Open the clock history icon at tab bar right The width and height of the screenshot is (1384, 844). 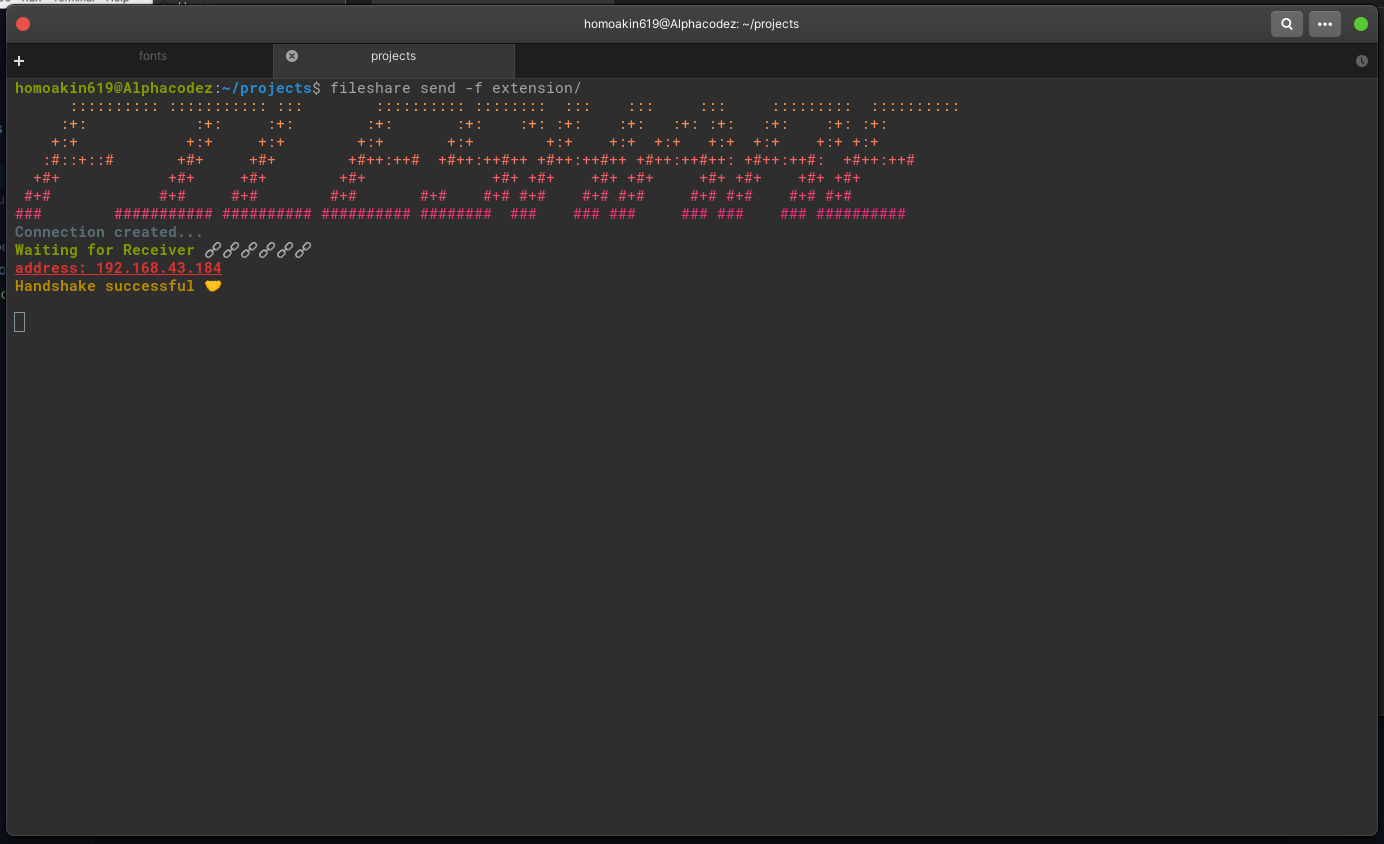pos(1361,61)
